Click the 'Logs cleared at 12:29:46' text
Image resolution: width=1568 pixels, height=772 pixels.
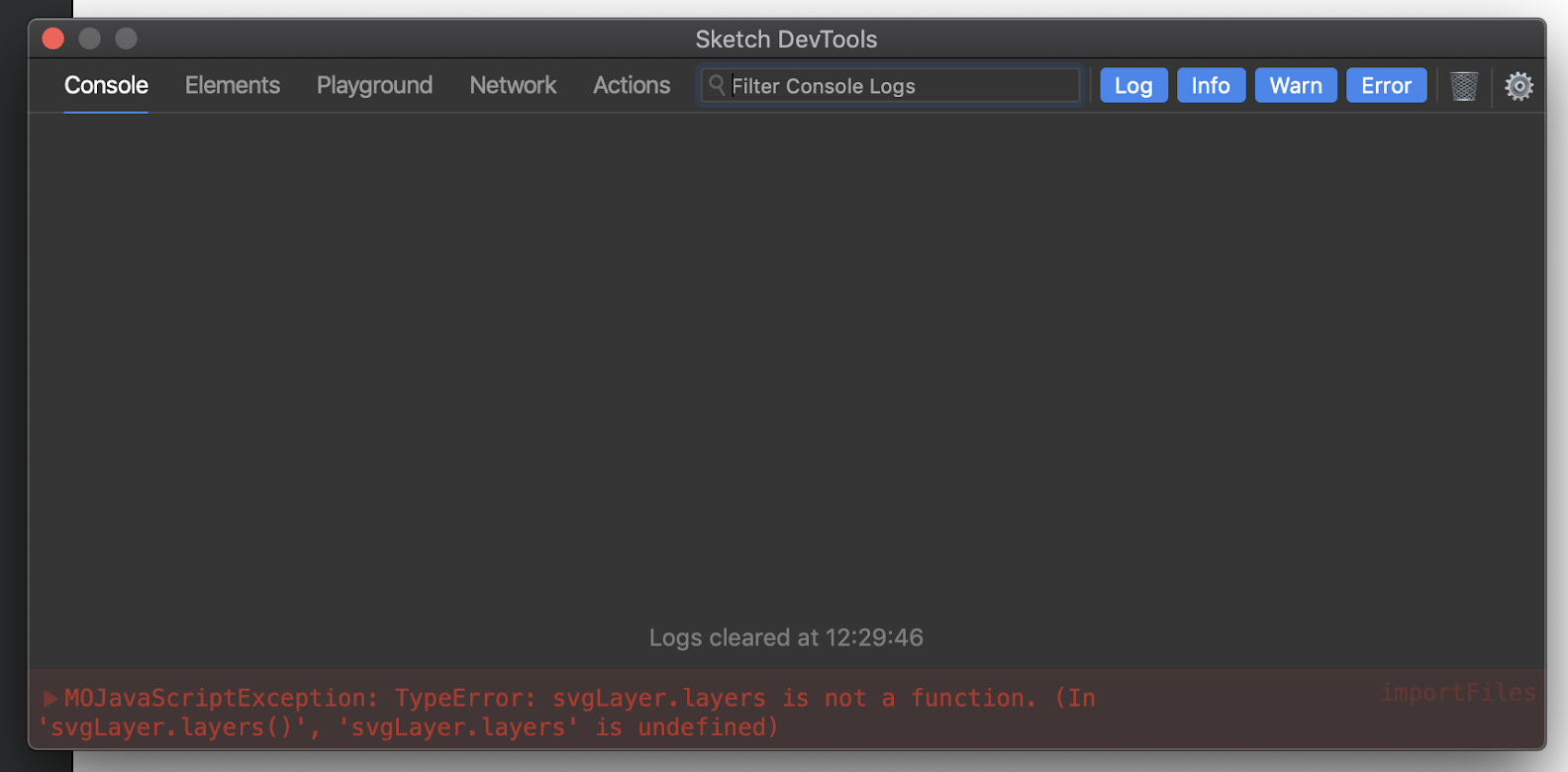click(x=786, y=637)
